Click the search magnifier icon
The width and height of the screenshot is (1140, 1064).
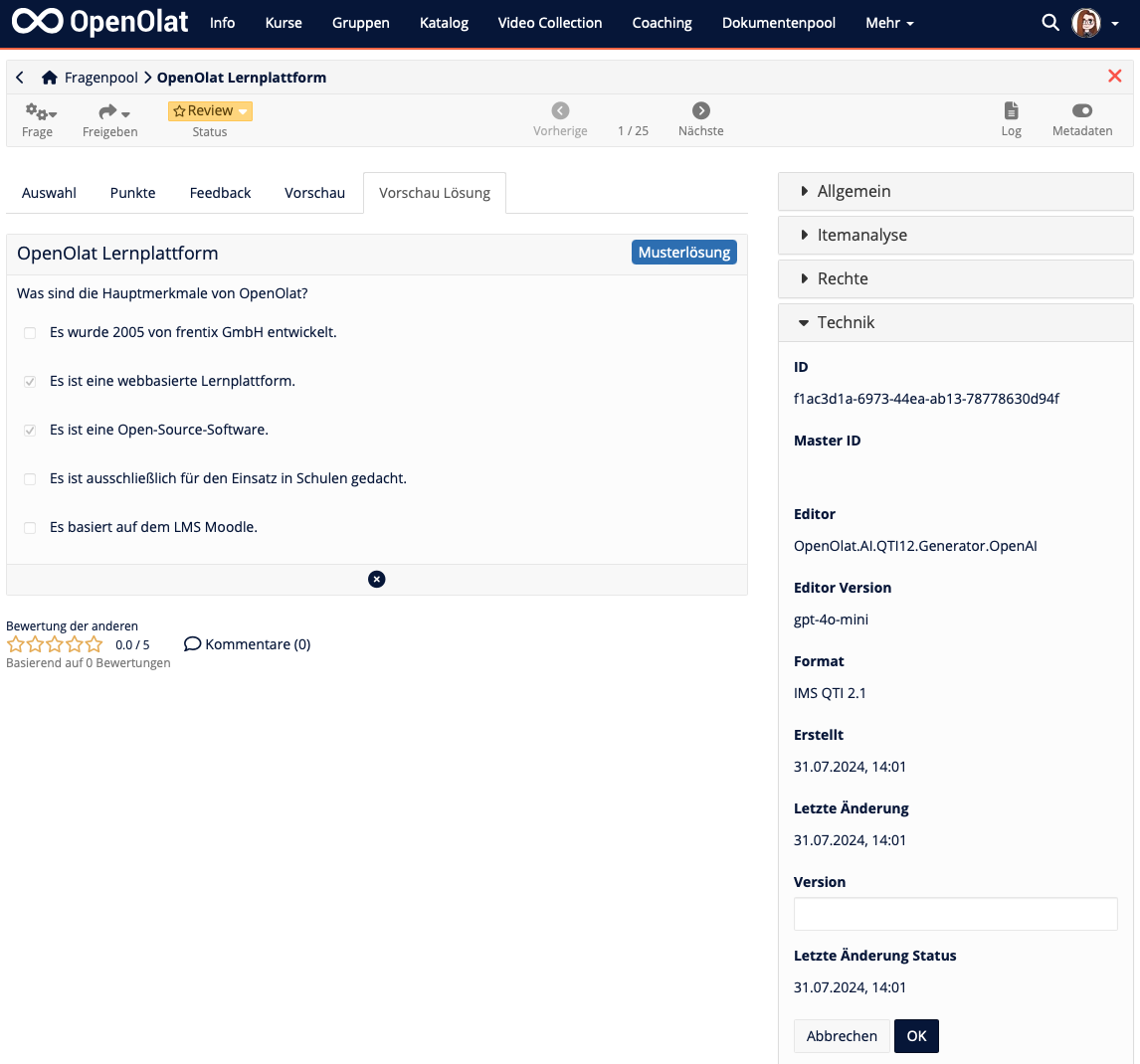(x=1049, y=23)
